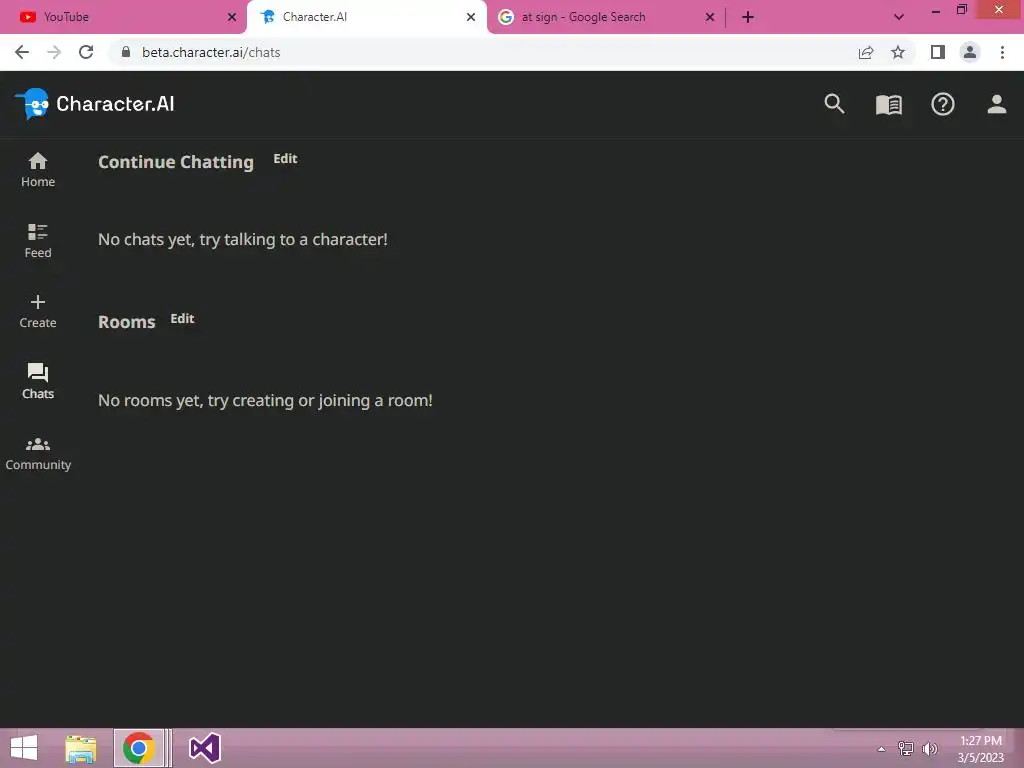Viewport: 1024px width, 768px height.
Task: Click the Rooms heading
Action: tap(127, 322)
